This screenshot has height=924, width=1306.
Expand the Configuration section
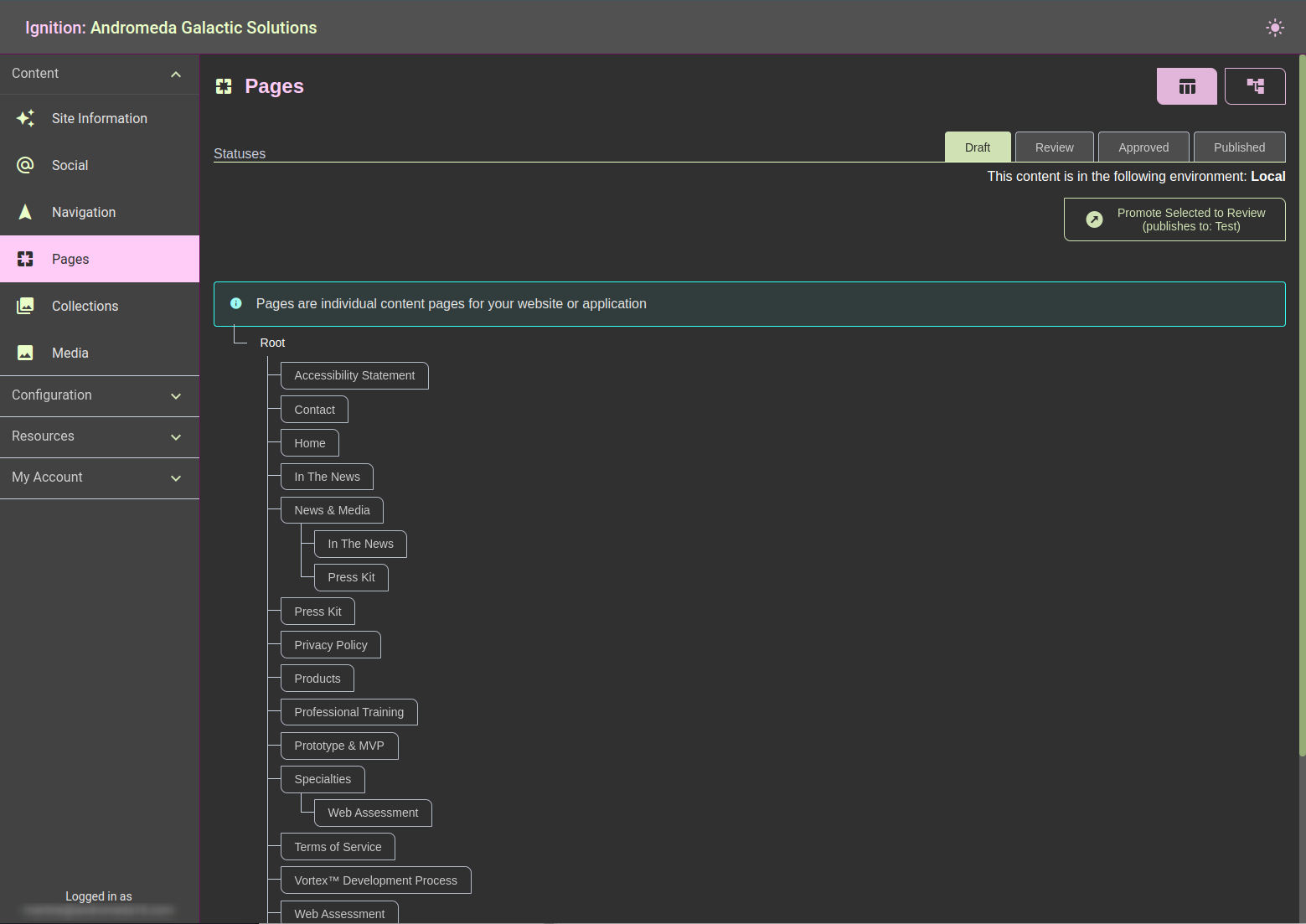pos(100,395)
